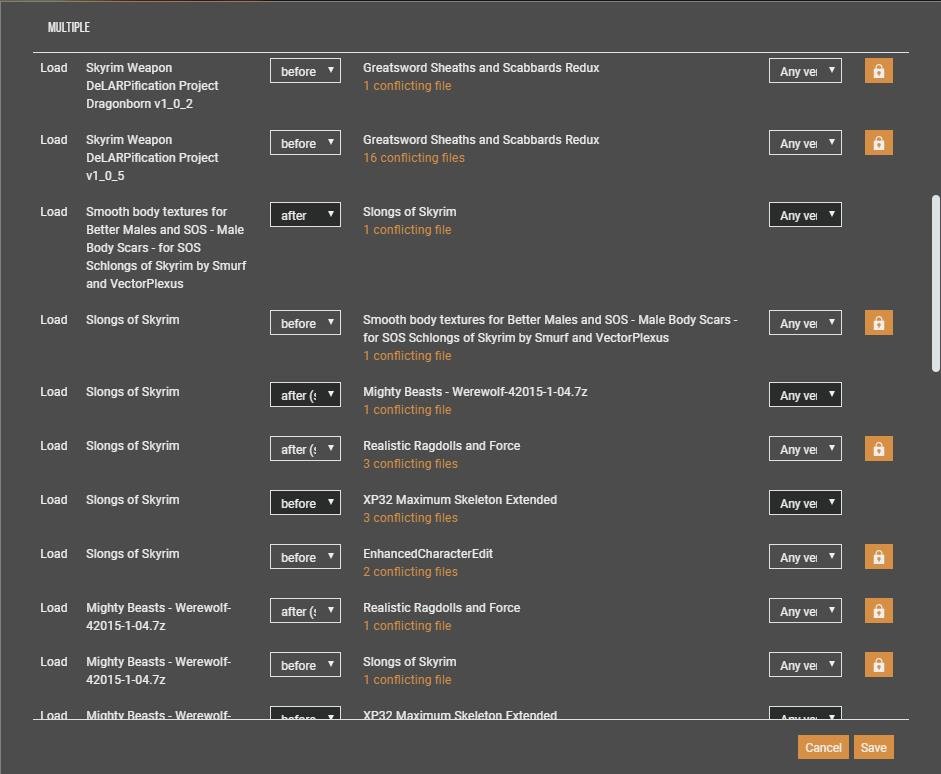Open version dropdown for Slongs after Mighty Beasts row
This screenshot has width=941, height=774.
coord(805,395)
